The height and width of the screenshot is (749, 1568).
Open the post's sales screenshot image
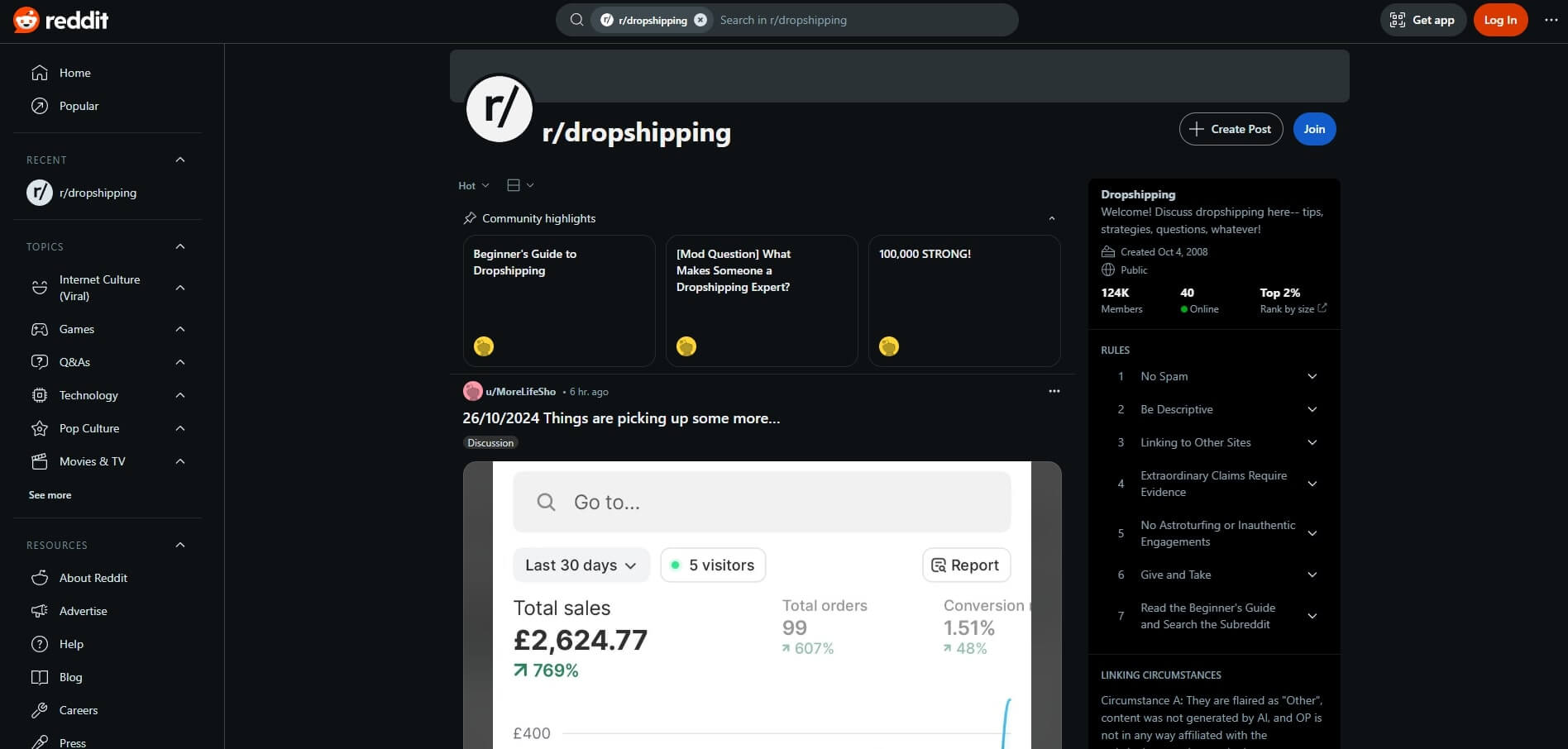click(762, 605)
